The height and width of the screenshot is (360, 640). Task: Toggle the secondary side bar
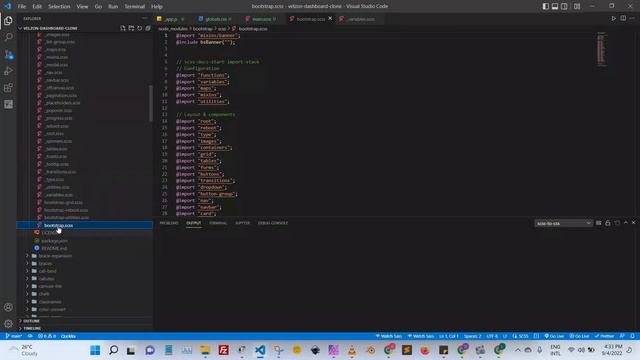pyautogui.click(x=564, y=6)
